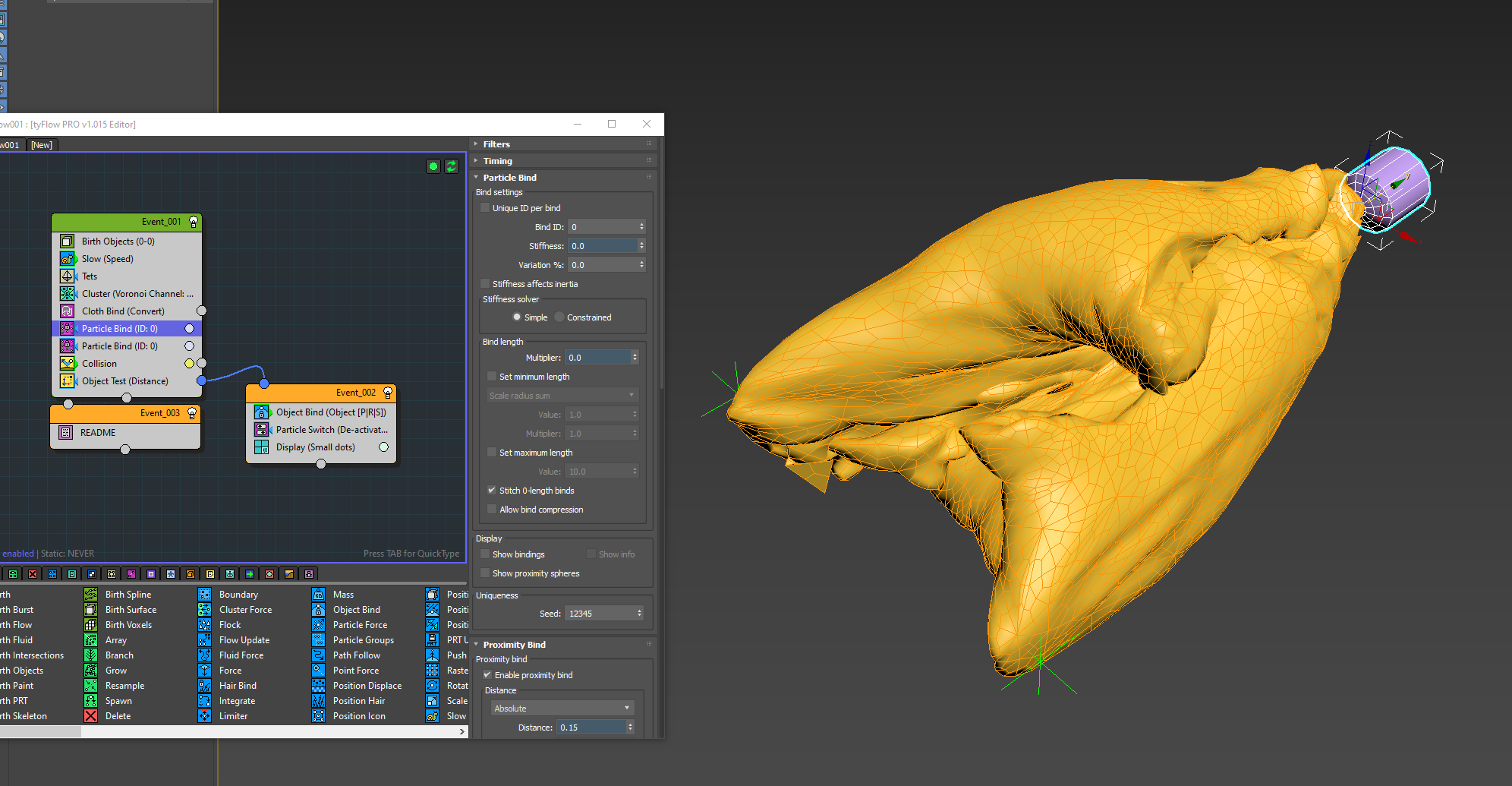This screenshot has width=1512, height=786.
Task: Click the Object Bind operator icon in the operator list
Action: (318, 610)
